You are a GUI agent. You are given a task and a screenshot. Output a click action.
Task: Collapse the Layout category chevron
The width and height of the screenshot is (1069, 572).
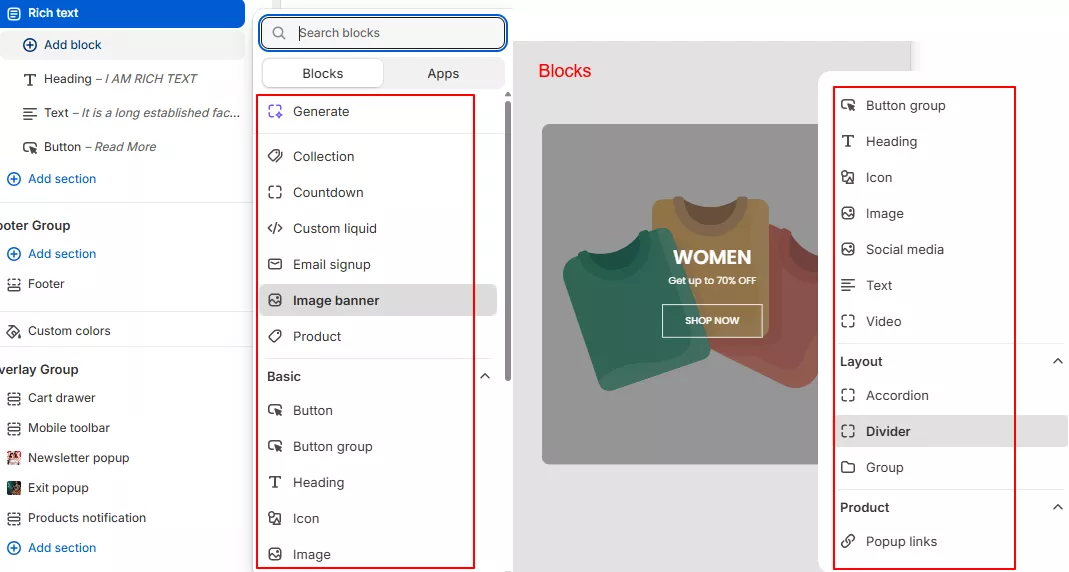[1058, 362]
